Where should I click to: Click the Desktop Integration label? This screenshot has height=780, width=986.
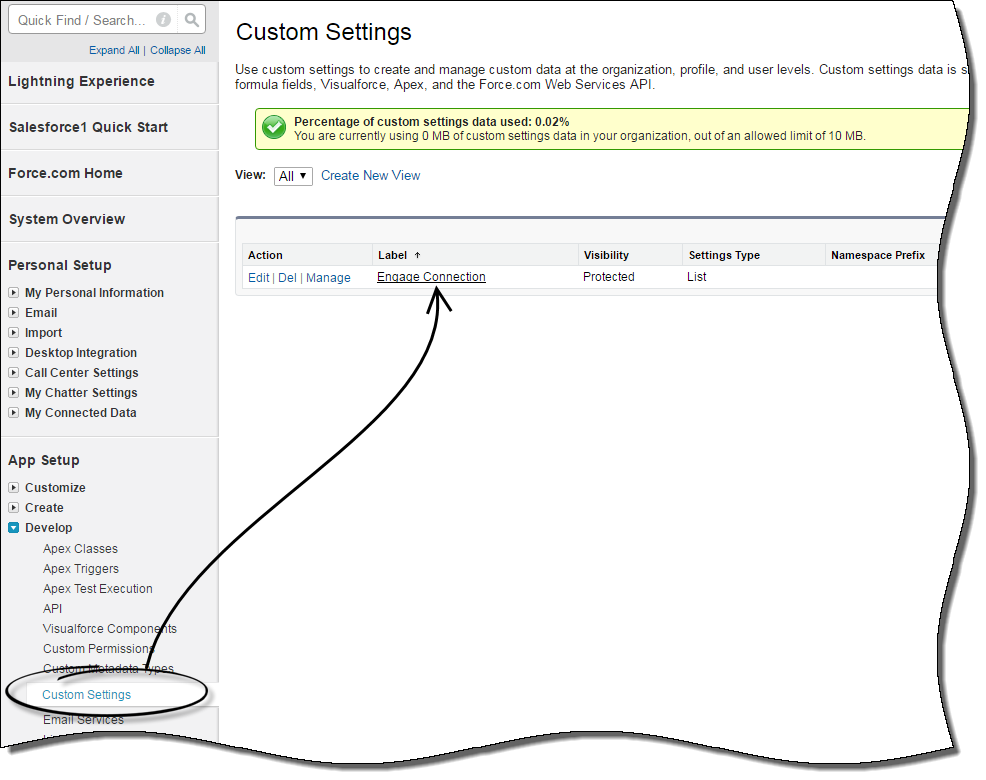81,353
